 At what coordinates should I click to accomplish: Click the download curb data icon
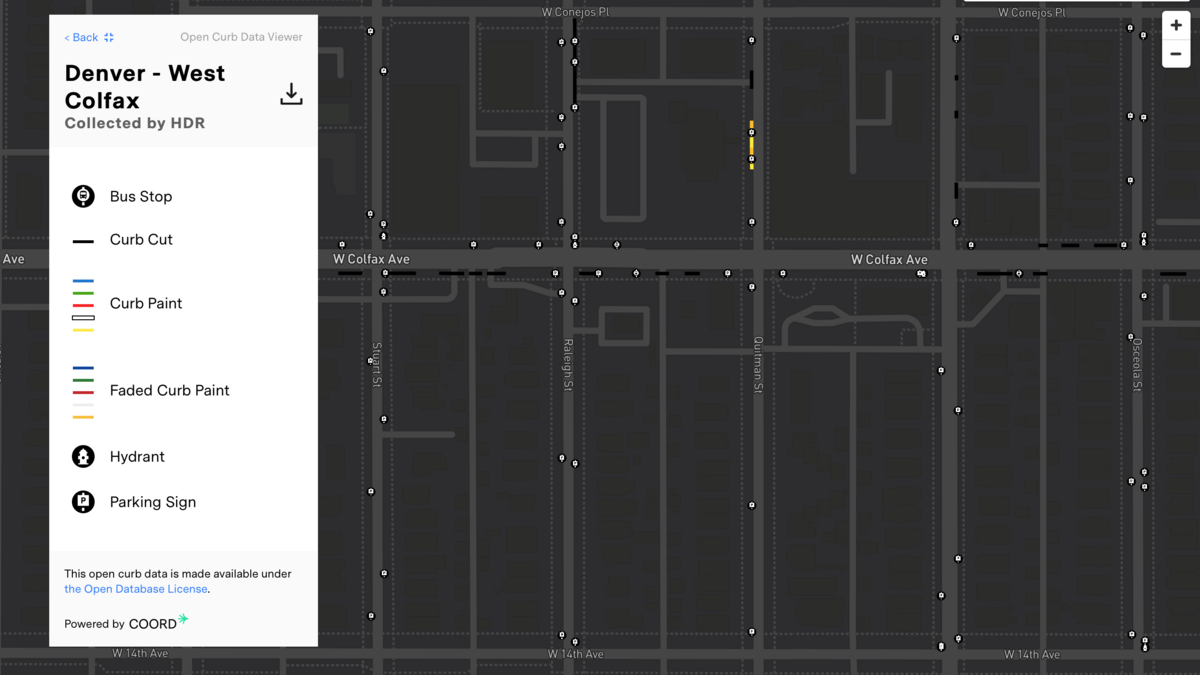pos(291,93)
